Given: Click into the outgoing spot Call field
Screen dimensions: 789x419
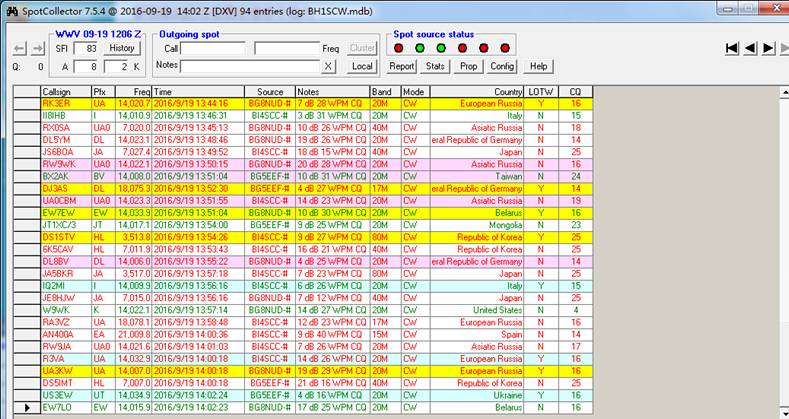Looking at the screenshot, I should [x=212, y=48].
